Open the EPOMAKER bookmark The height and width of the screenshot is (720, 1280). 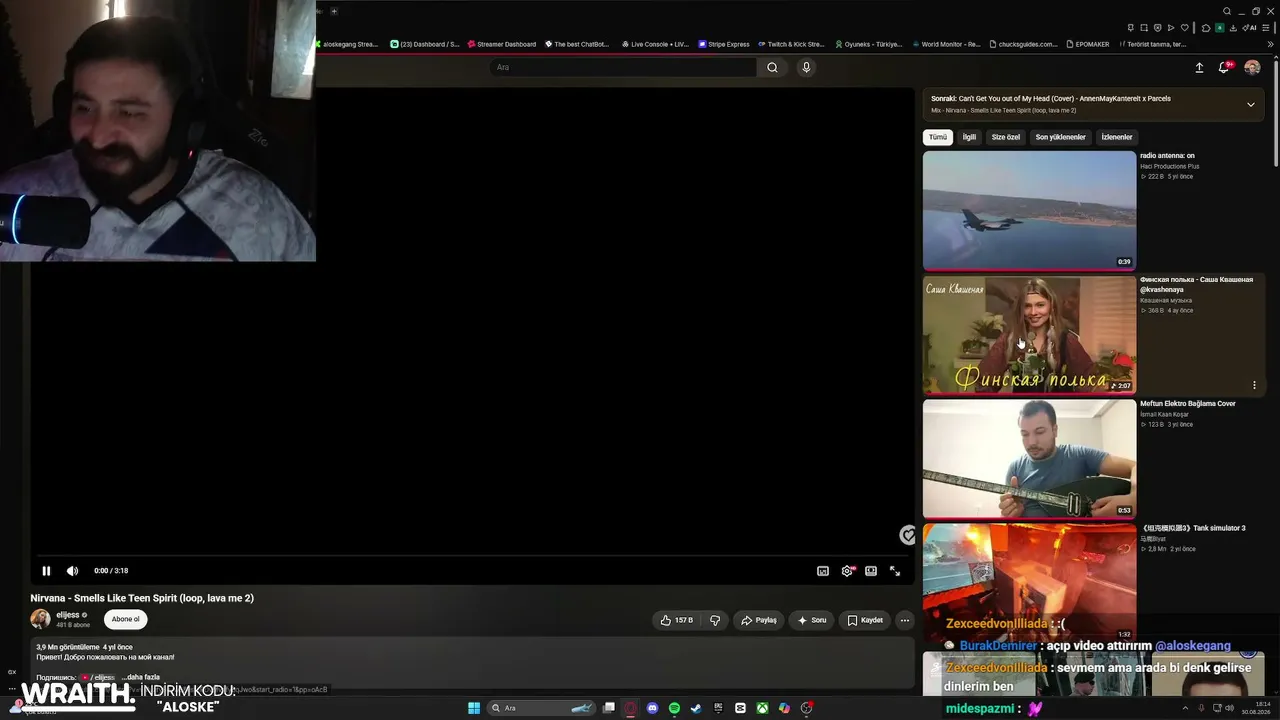click(x=1088, y=44)
